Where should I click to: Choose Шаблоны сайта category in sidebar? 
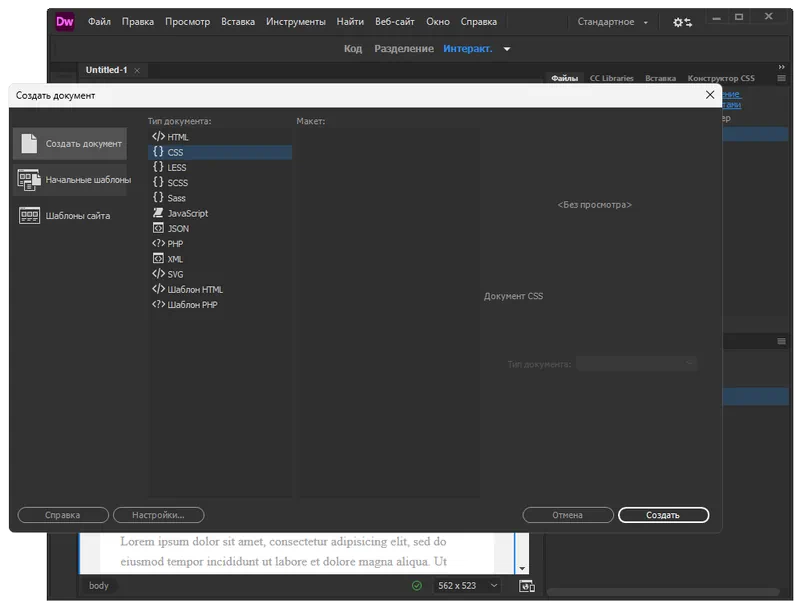pyautogui.click(x=70, y=216)
